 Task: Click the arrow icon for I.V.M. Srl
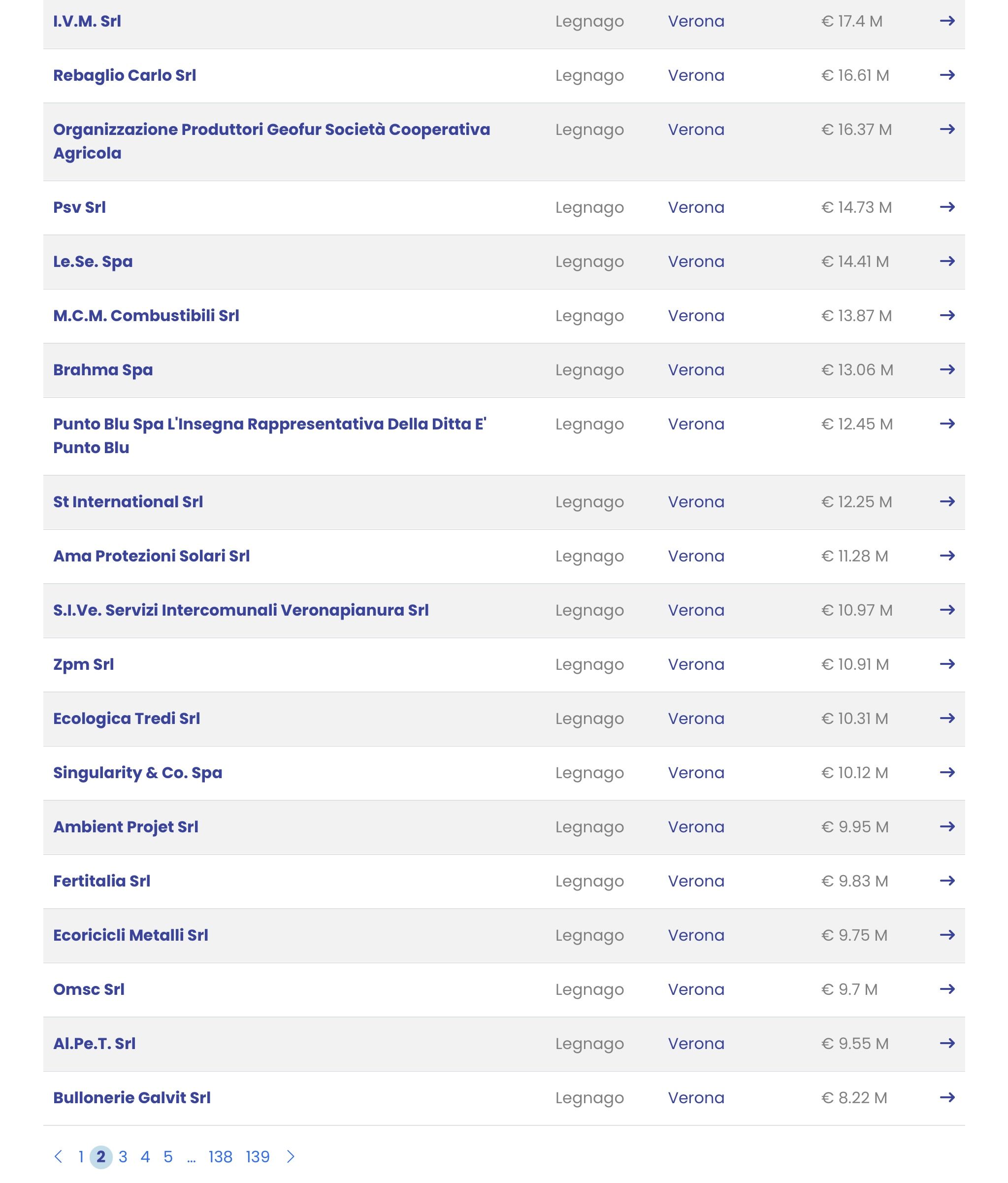(x=947, y=21)
